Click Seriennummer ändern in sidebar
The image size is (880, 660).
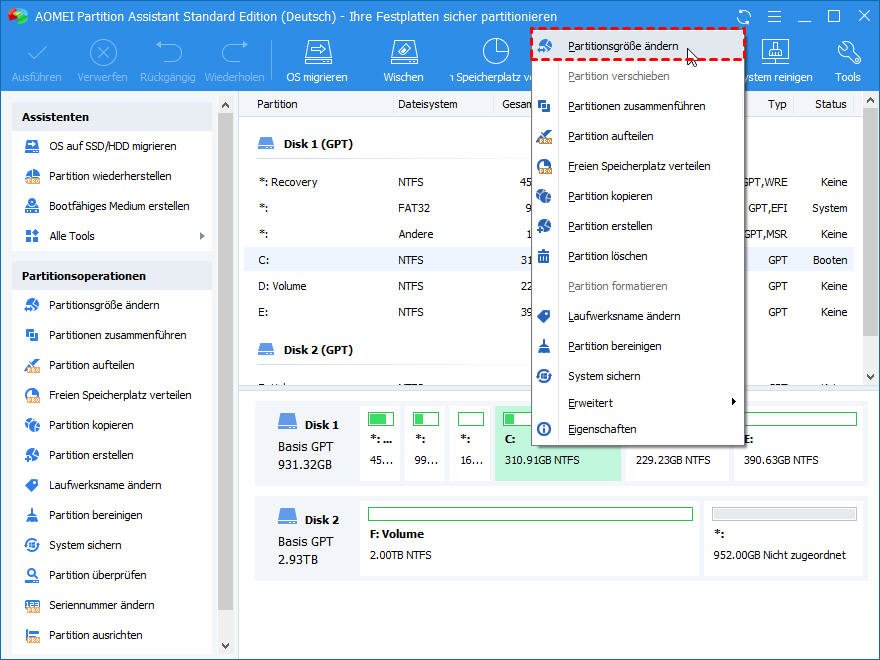[101, 606]
